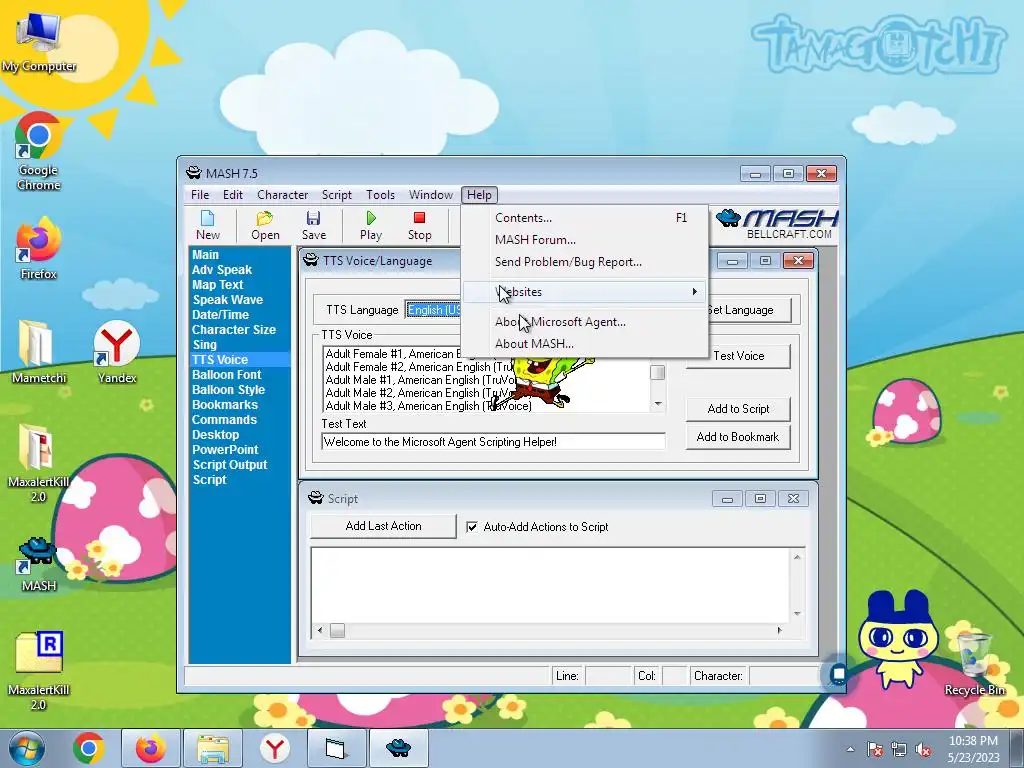Select the Firefox desktop shortcut
The height and width of the screenshot is (768, 1024).
click(39, 248)
